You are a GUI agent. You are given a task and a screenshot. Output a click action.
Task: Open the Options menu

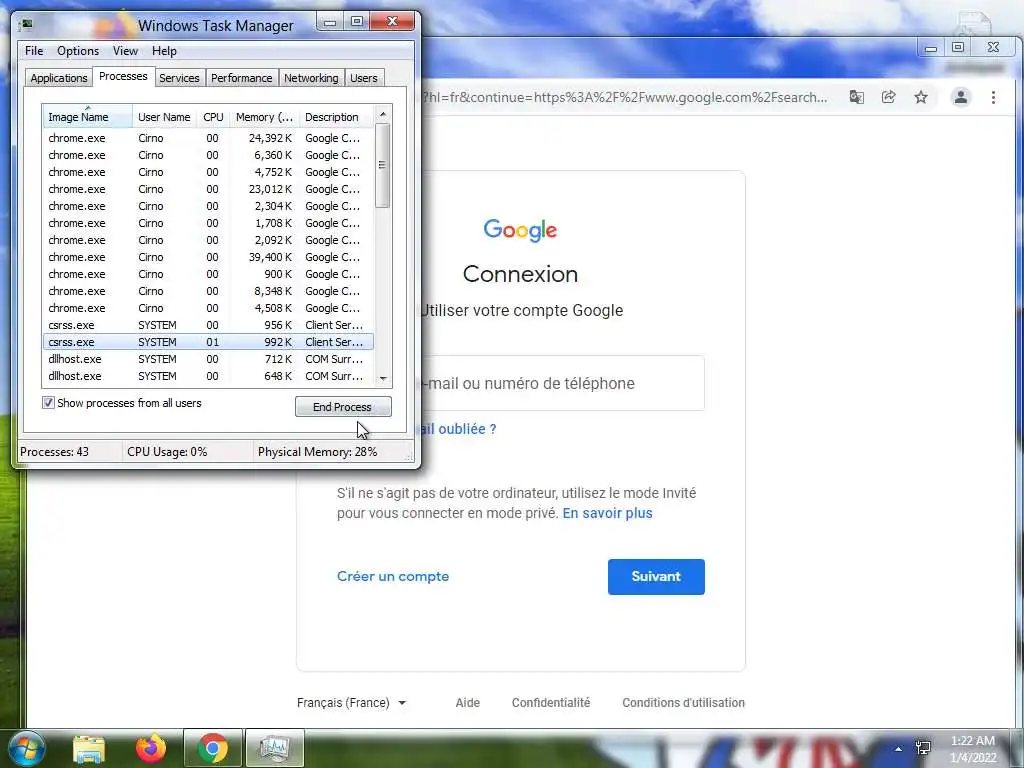pos(78,50)
